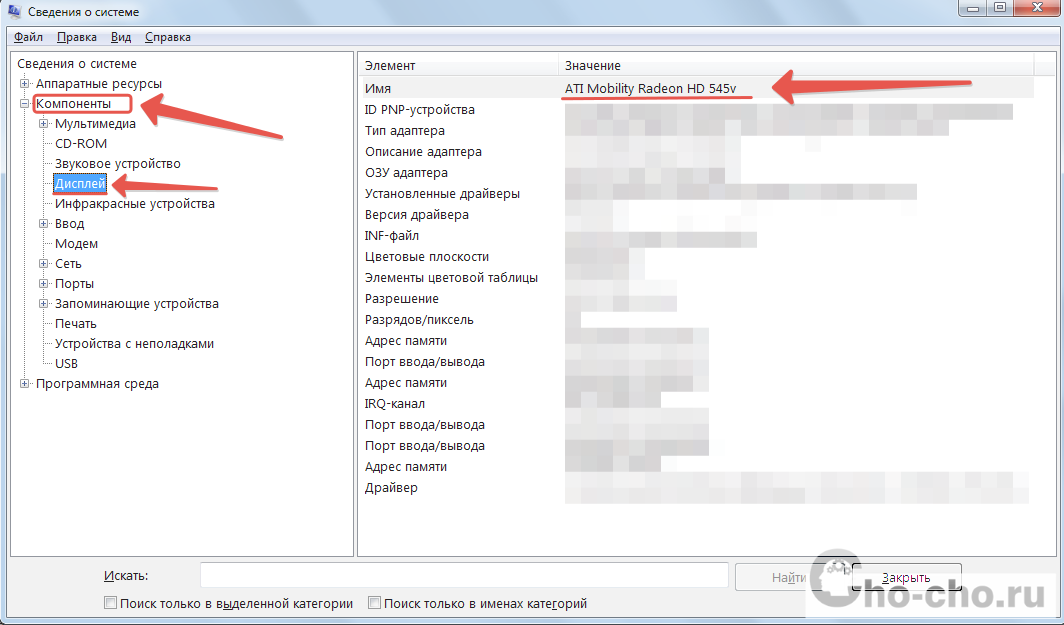Expand the Программная среда tree node
Viewport: 1064px width, 625px height.
(25, 384)
